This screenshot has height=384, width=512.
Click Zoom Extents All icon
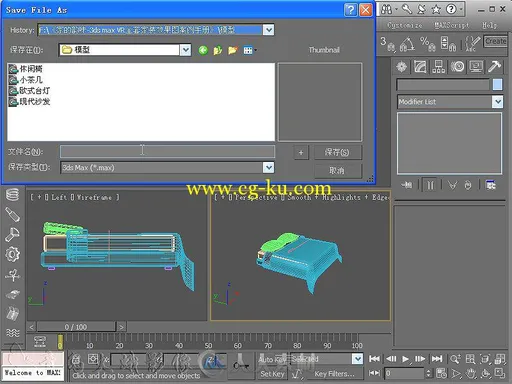coord(500,359)
